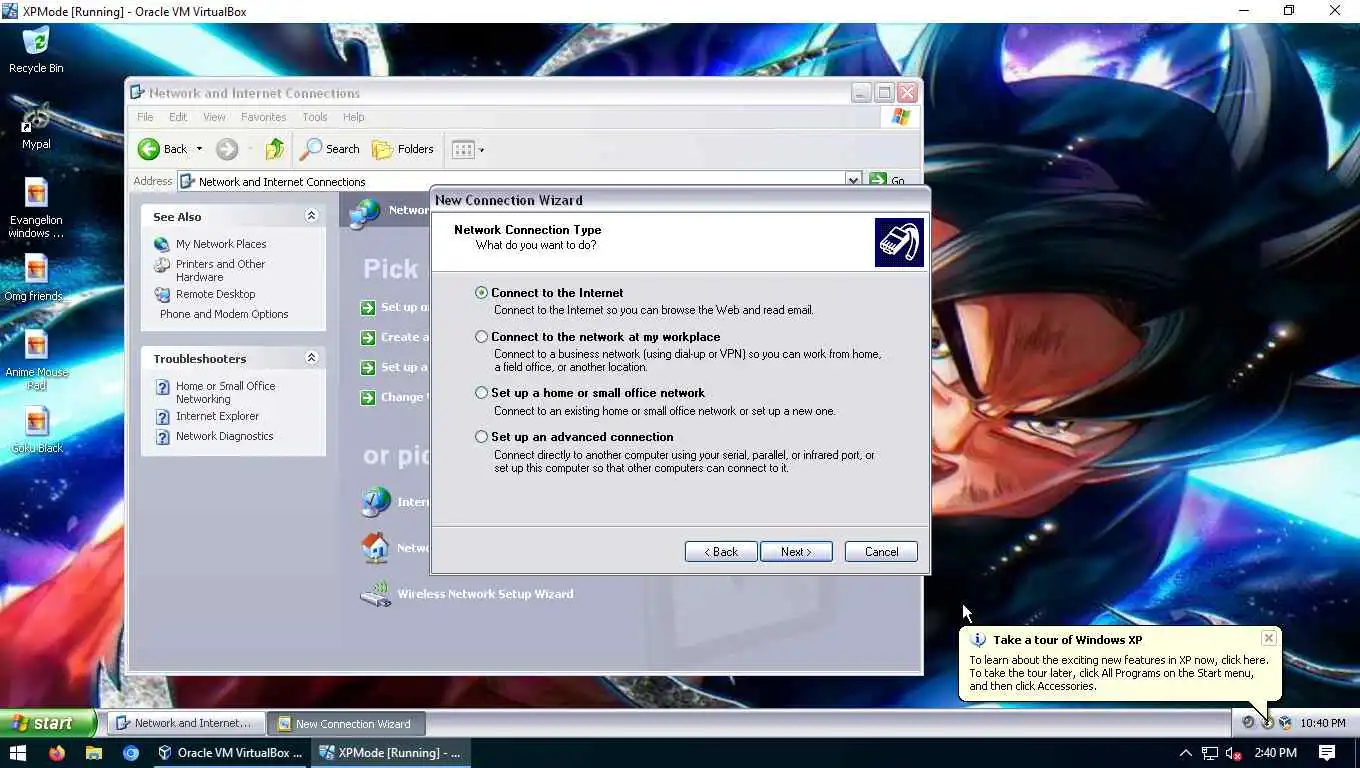
Task: Click the Network Diagnostics help icon
Action: (162, 437)
